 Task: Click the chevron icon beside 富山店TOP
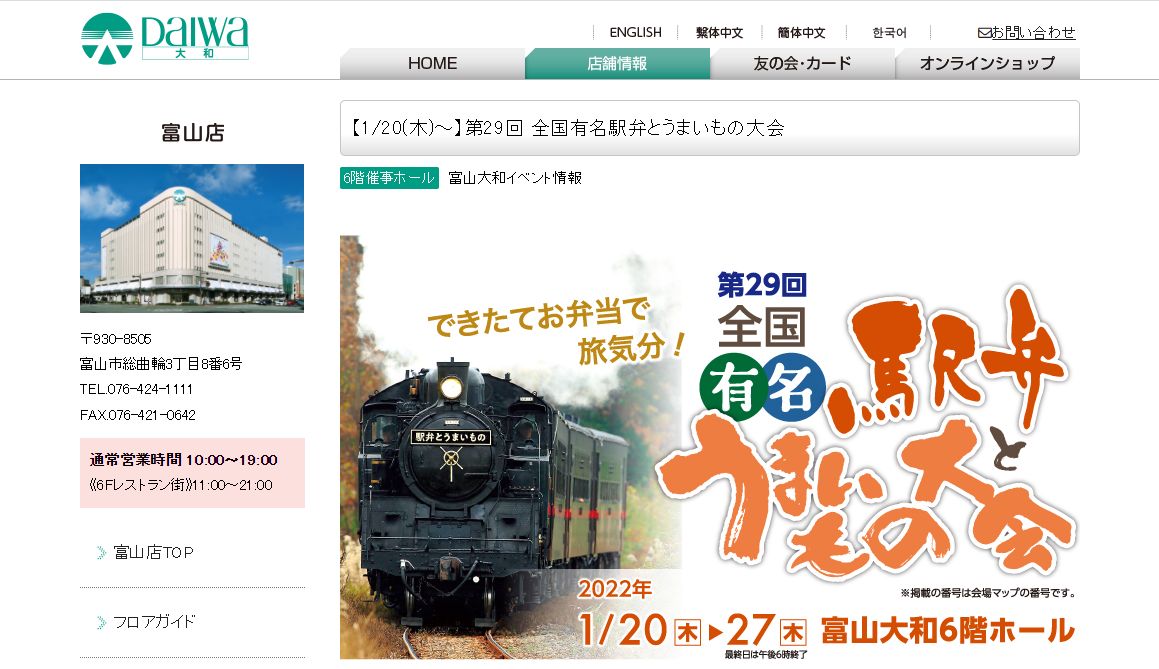click(x=101, y=552)
